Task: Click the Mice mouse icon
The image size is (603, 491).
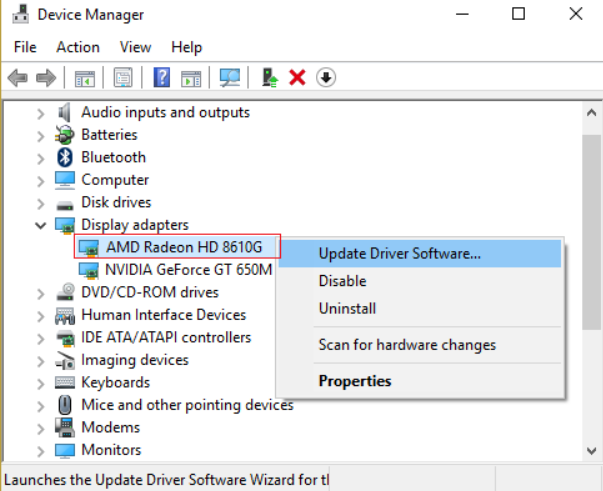Action: click(x=65, y=405)
